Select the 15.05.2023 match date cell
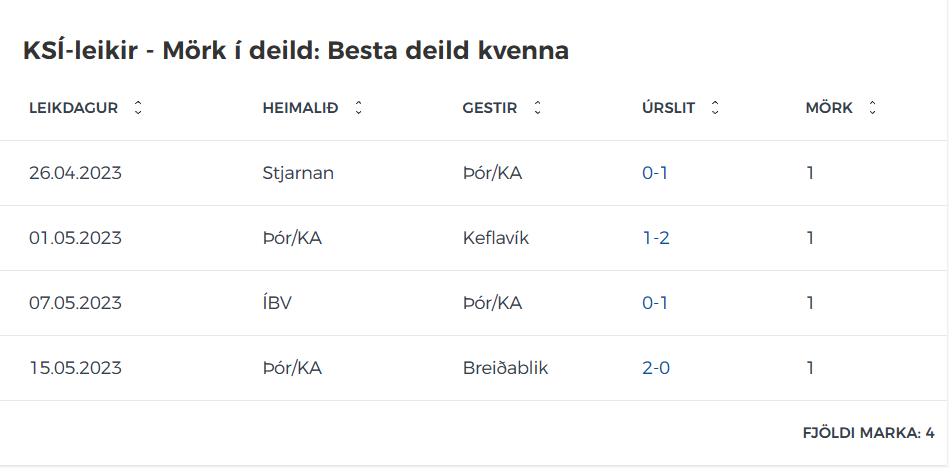 [75, 368]
